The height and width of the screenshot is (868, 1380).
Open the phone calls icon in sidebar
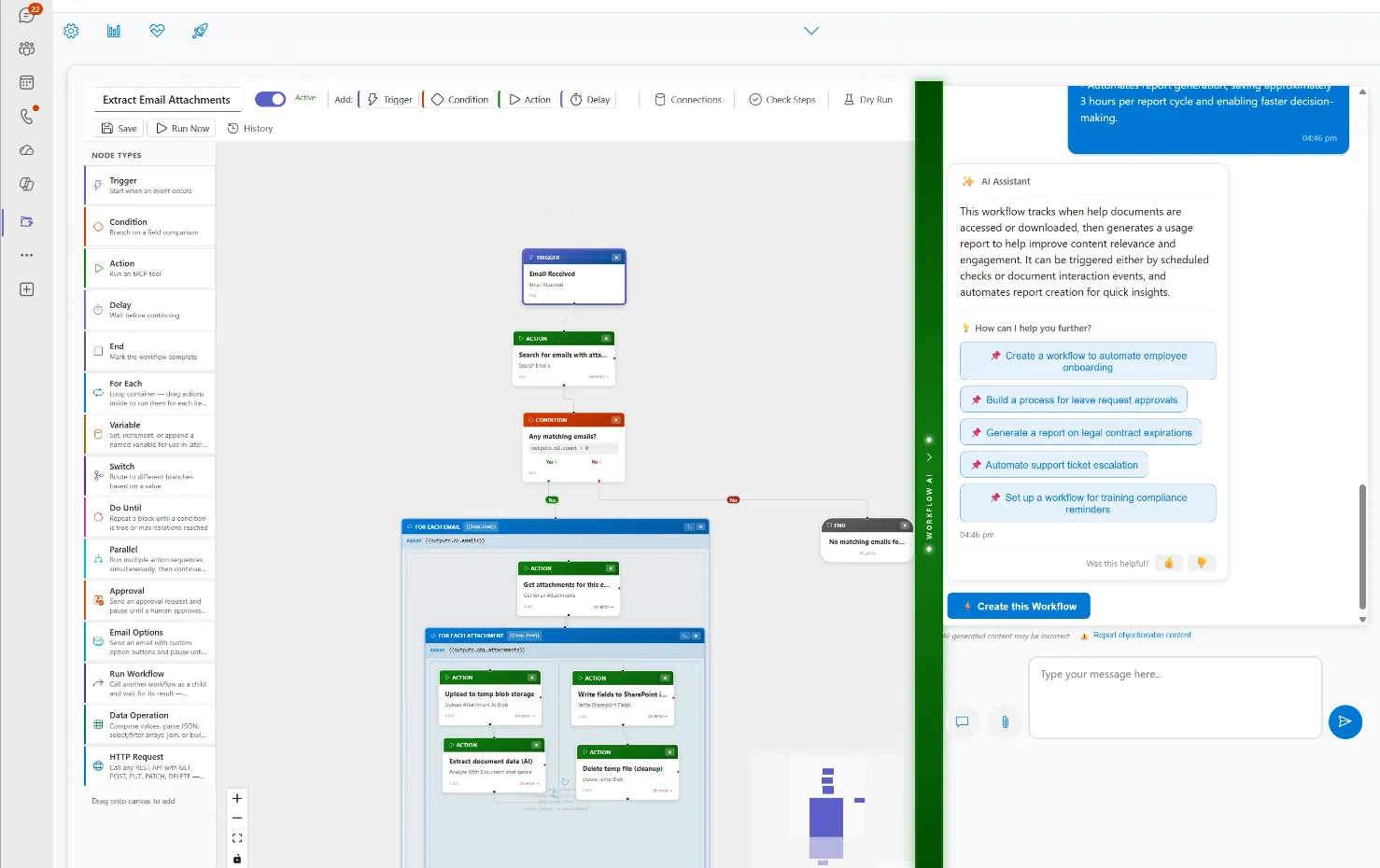pyautogui.click(x=27, y=116)
